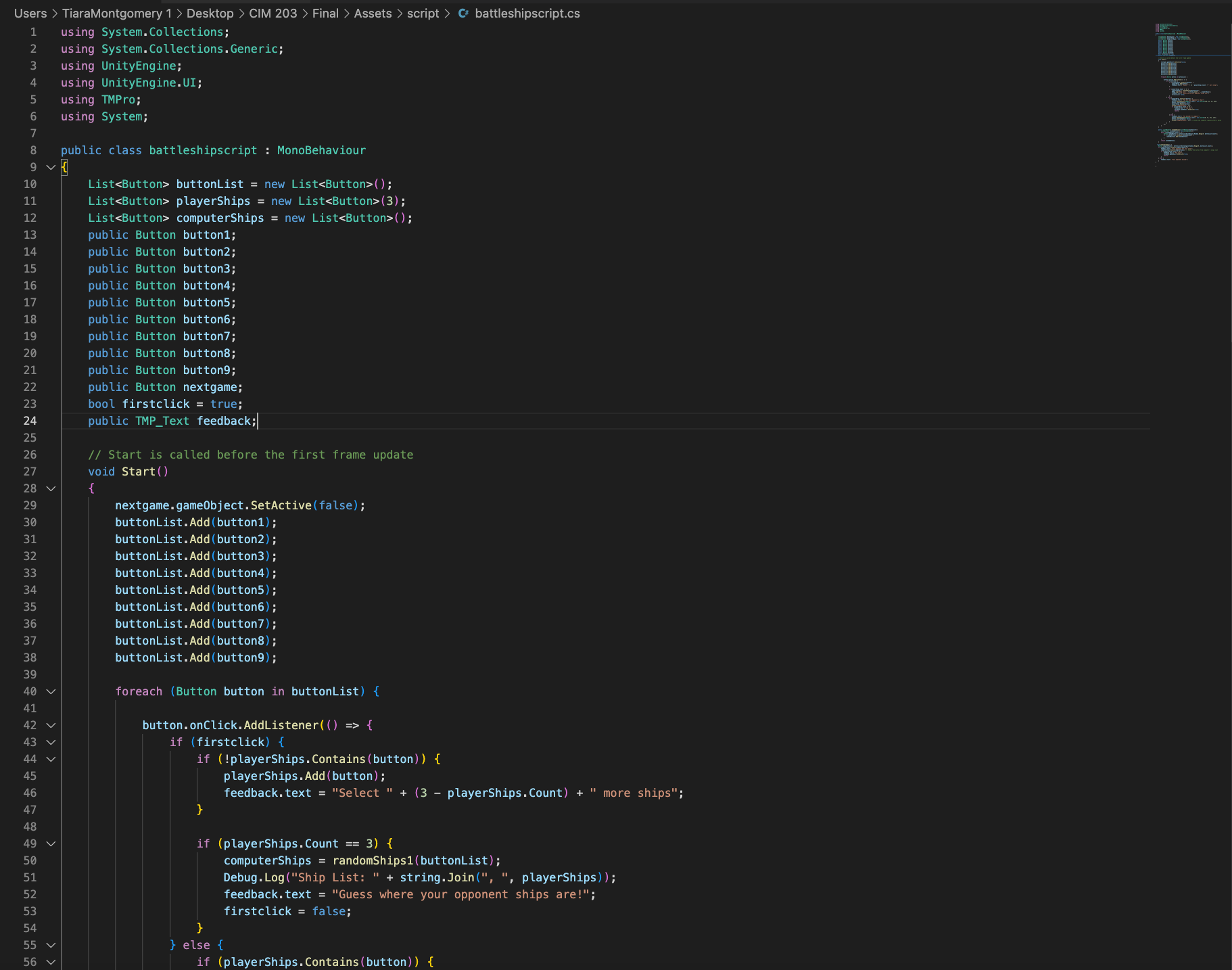Collapse Start method fold at line 28
Screen dimensions: 1232x970
(x=51, y=488)
